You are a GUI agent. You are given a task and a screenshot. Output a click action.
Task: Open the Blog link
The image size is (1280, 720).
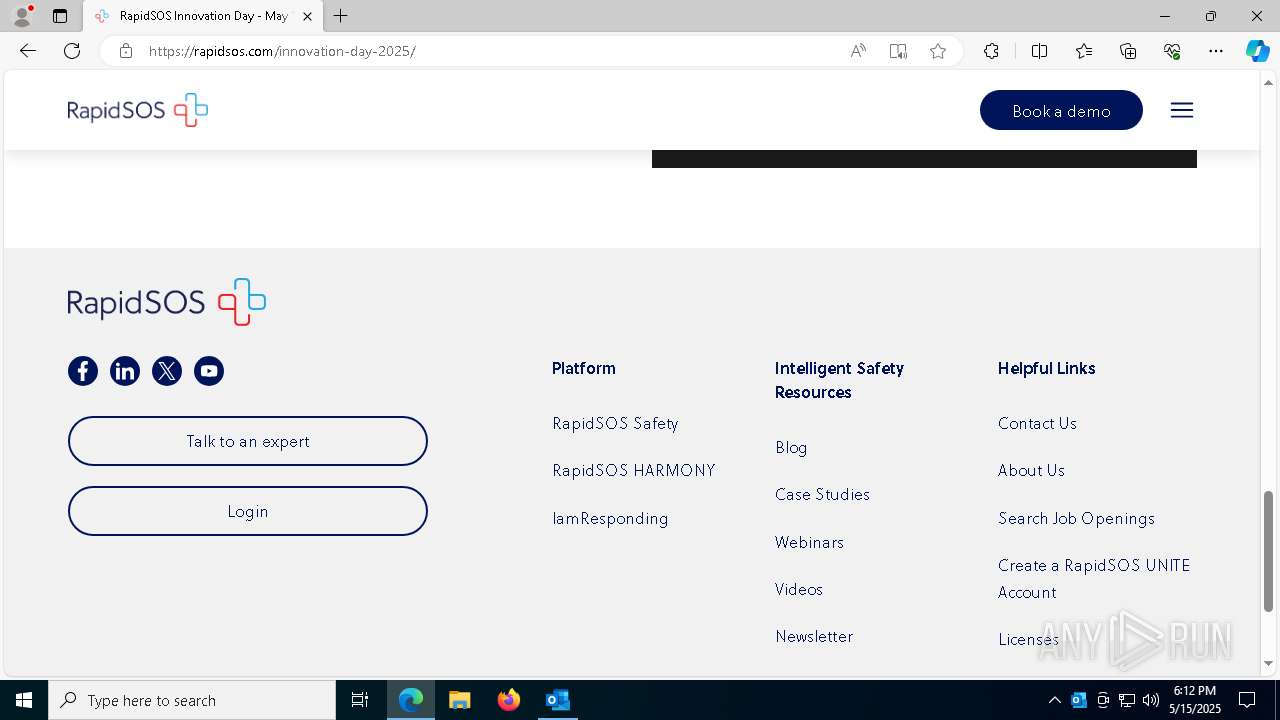pos(791,448)
